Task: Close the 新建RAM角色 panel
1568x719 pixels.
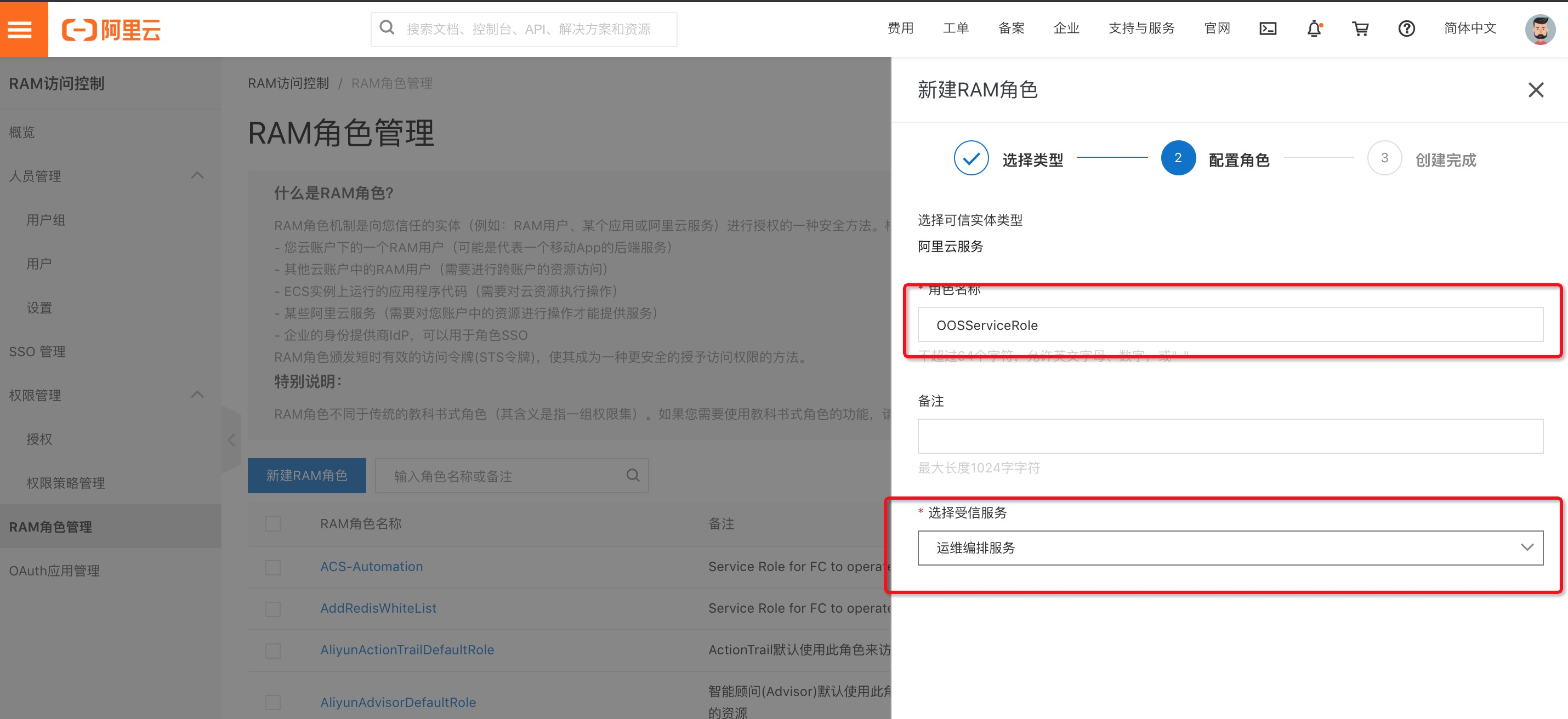Action: [x=1536, y=90]
